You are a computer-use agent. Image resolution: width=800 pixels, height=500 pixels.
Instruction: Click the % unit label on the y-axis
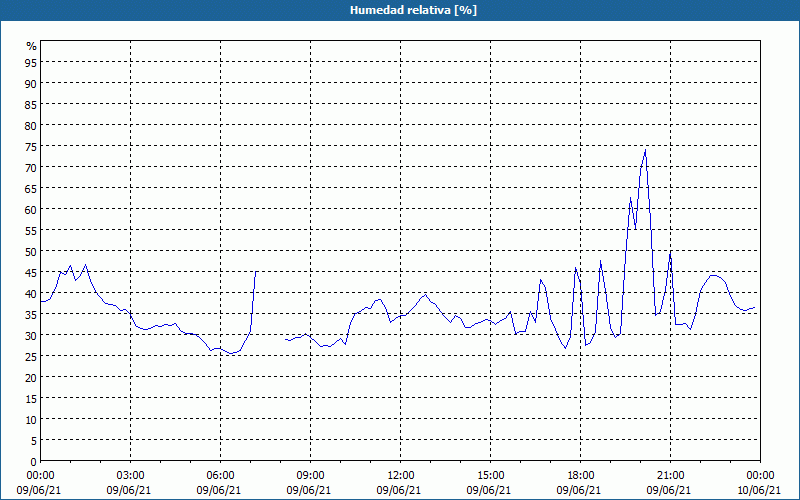click(x=32, y=46)
